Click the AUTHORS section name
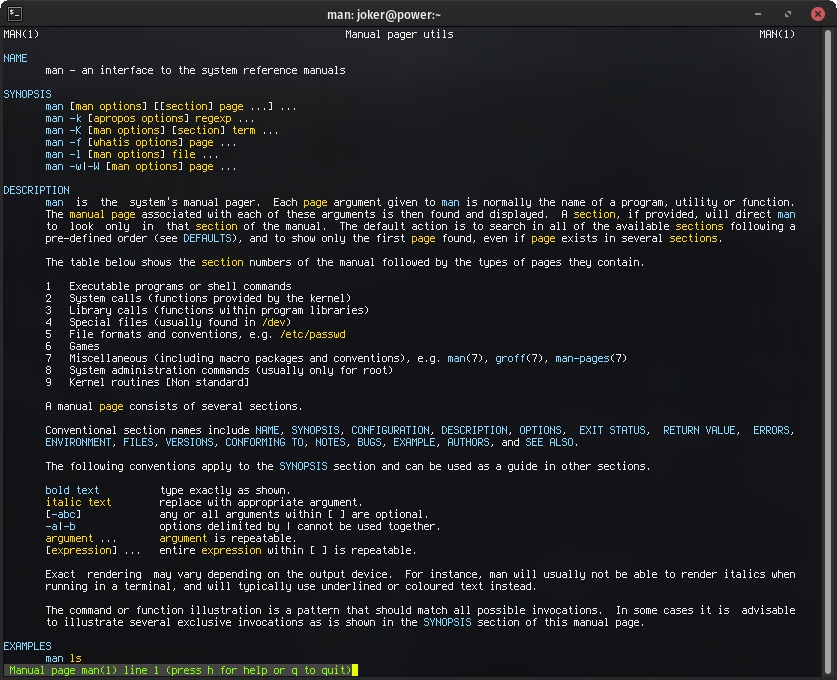The width and height of the screenshot is (837, 680). pos(468,442)
